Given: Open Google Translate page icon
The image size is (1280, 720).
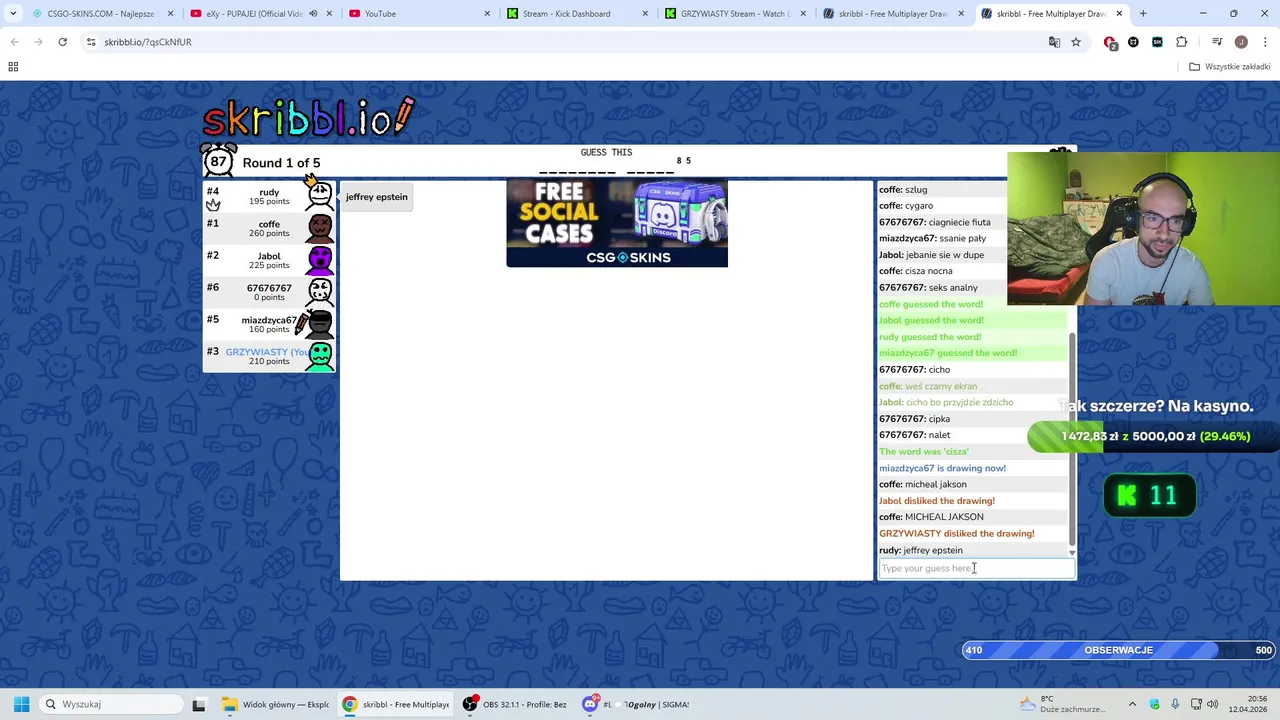Looking at the screenshot, I should click(x=1054, y=42).
